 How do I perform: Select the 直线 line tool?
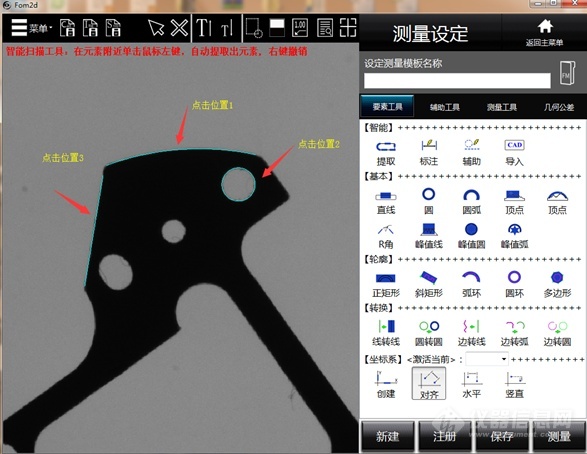[386, 201]
